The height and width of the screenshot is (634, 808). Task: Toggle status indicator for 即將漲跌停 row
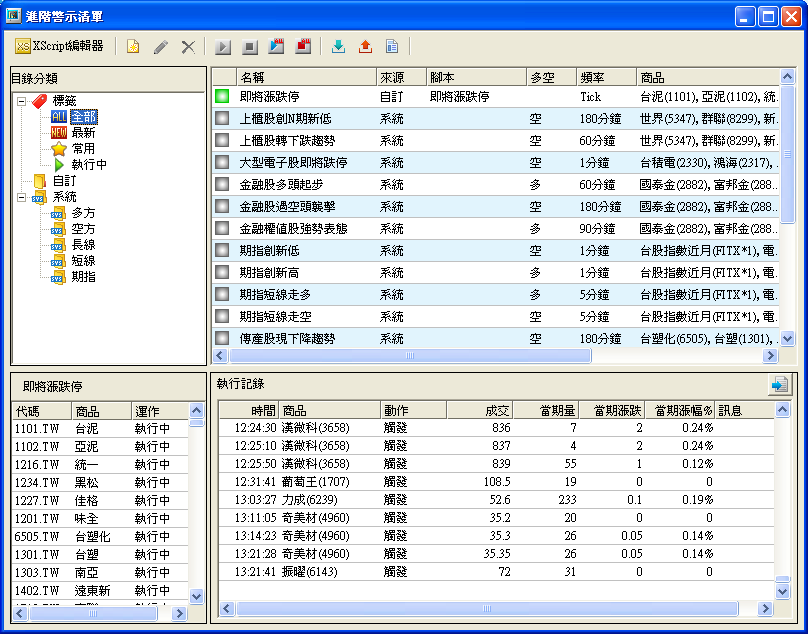click(x=222, y=97)
